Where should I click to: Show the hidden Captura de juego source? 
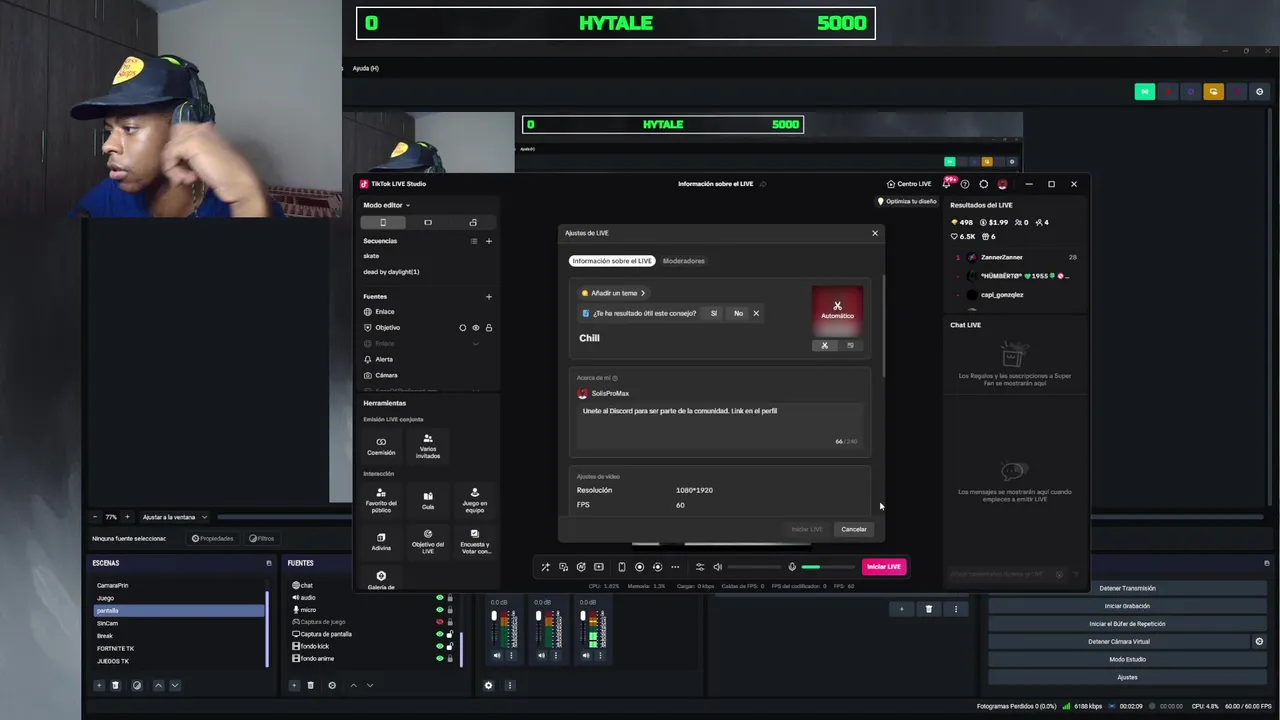pos(439,622)
